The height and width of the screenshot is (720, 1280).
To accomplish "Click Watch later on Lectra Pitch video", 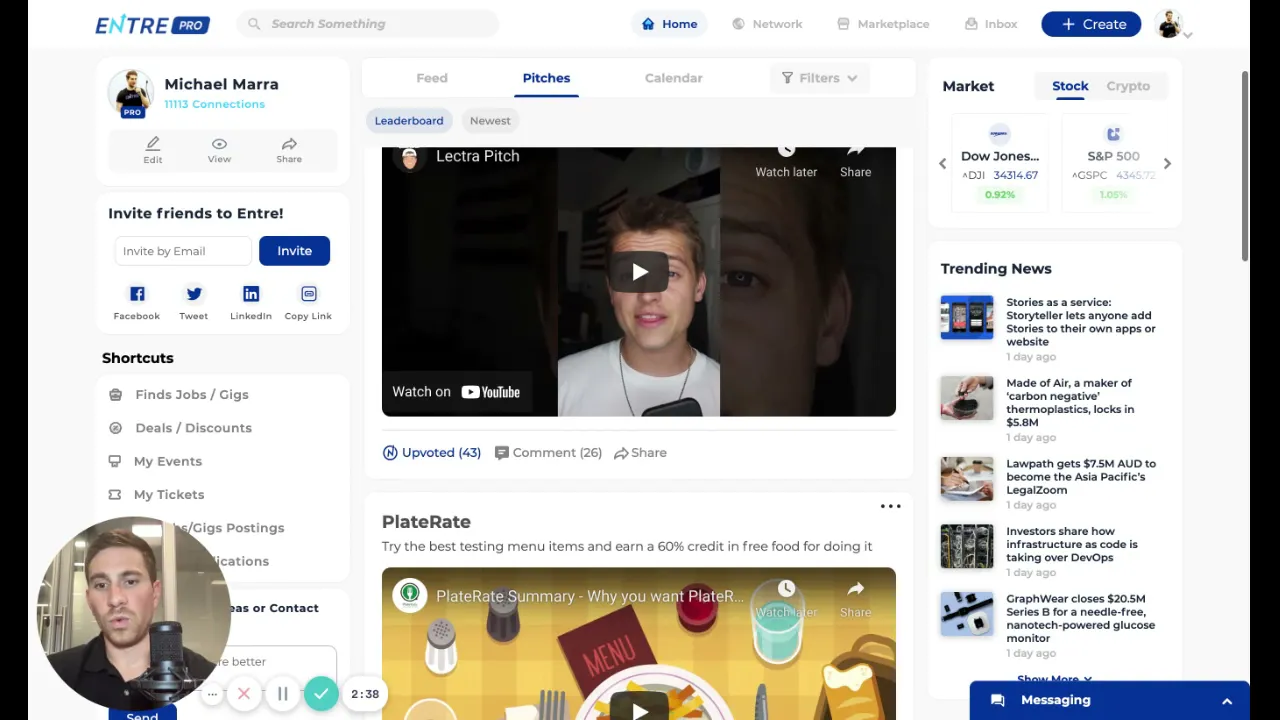I will [x=786, y=162].
